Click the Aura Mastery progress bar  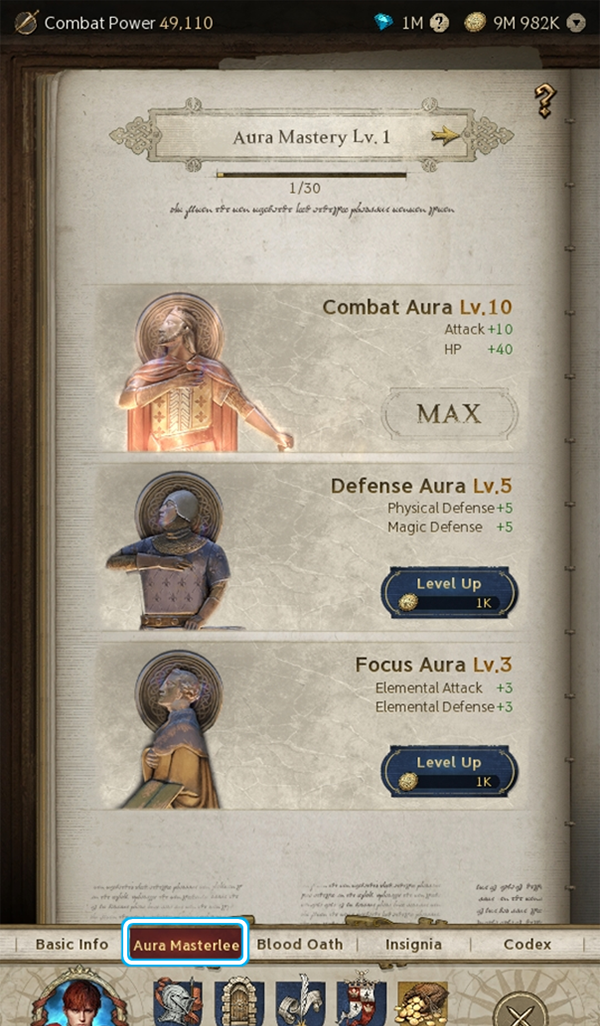tap(311, 175)
